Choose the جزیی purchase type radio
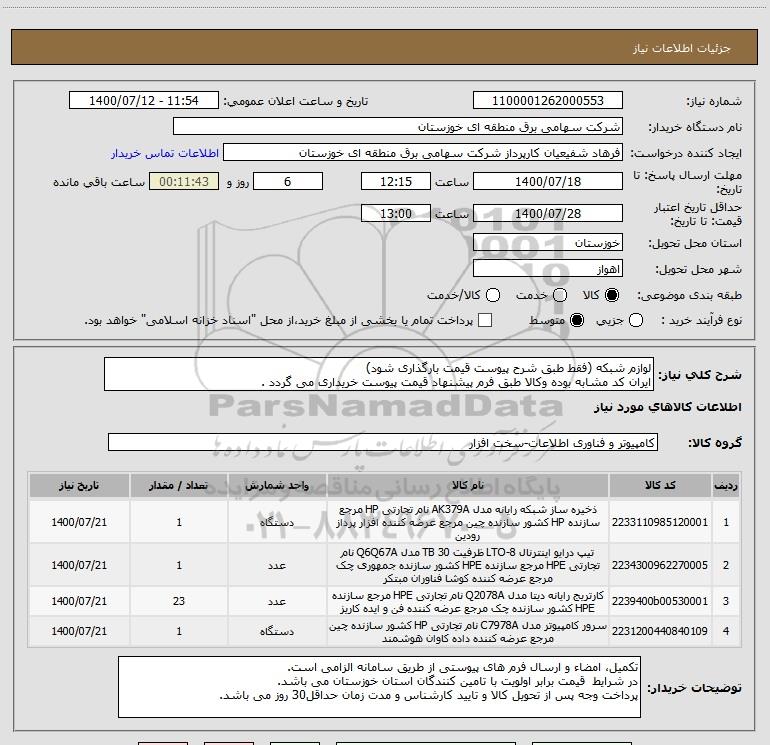 click(635, 320)
